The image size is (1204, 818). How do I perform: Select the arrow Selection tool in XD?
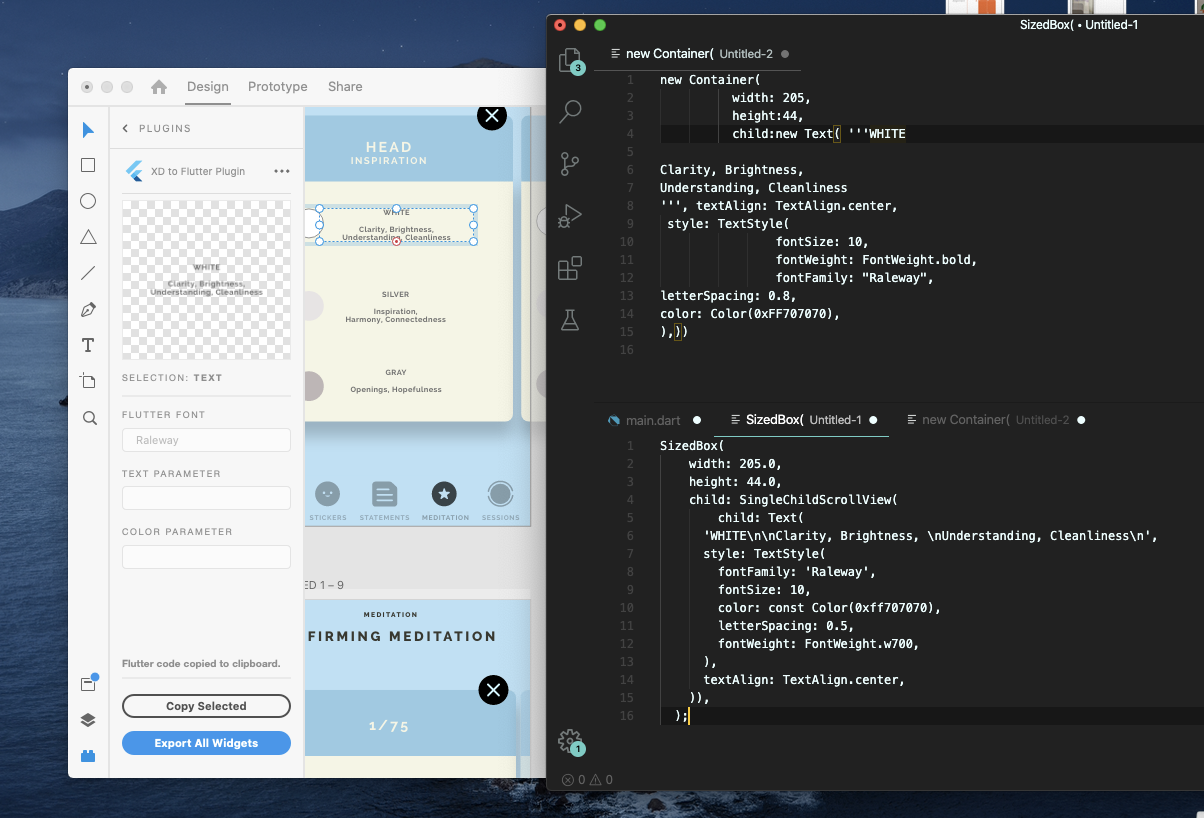tap(87, 129)
